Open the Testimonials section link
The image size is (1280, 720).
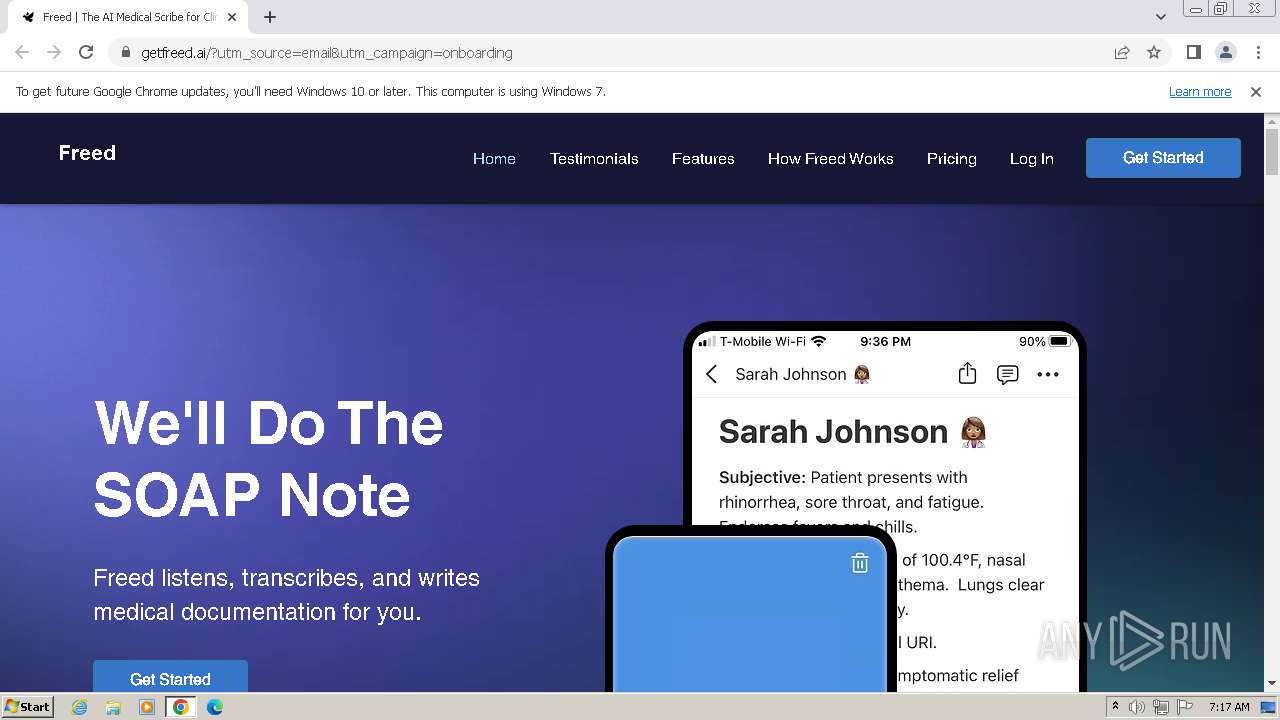pos(594,158)
